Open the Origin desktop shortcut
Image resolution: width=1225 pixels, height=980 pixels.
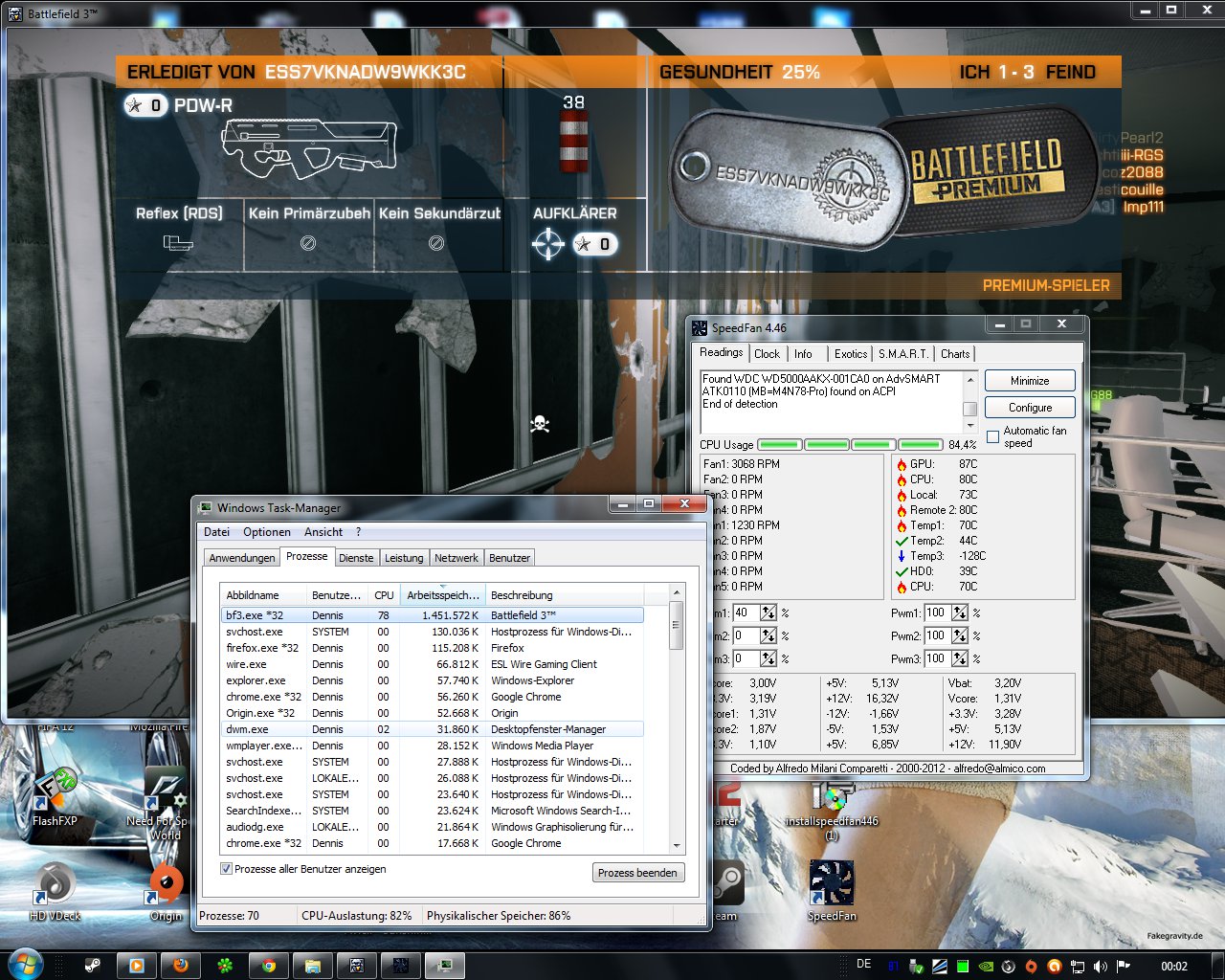(x=166, y=890)
